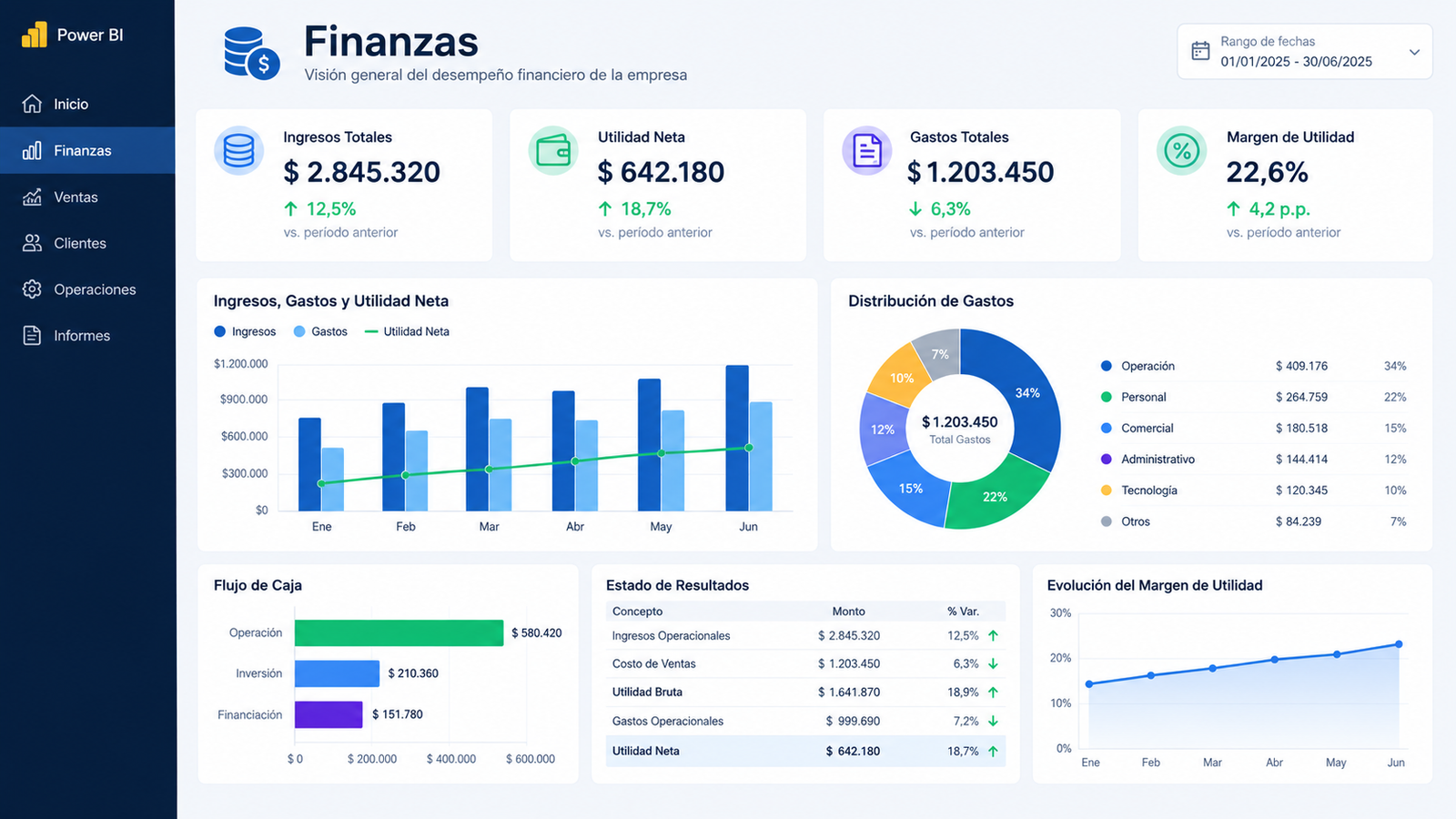Click the Tecnología legend color dot

1107,490
